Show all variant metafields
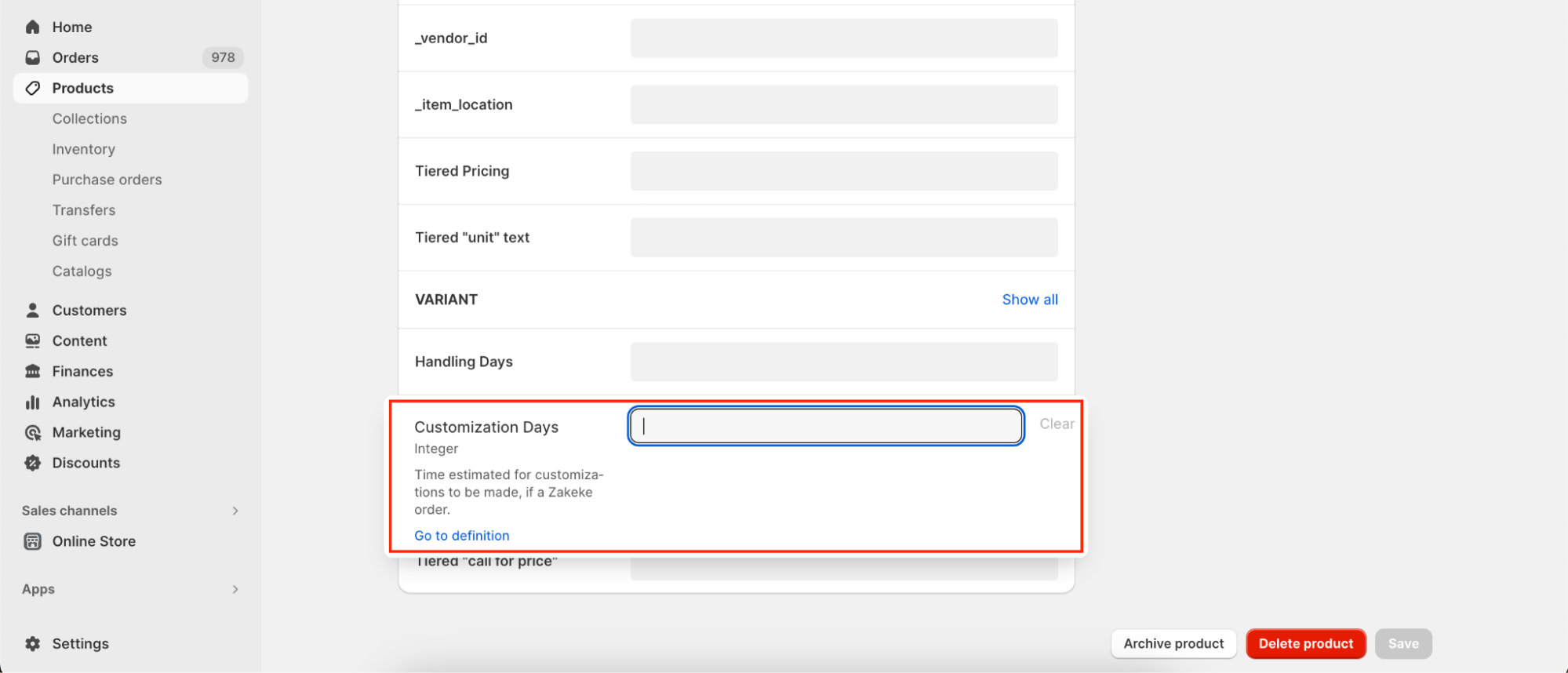1568x673 pixels. coord(1029,300)
